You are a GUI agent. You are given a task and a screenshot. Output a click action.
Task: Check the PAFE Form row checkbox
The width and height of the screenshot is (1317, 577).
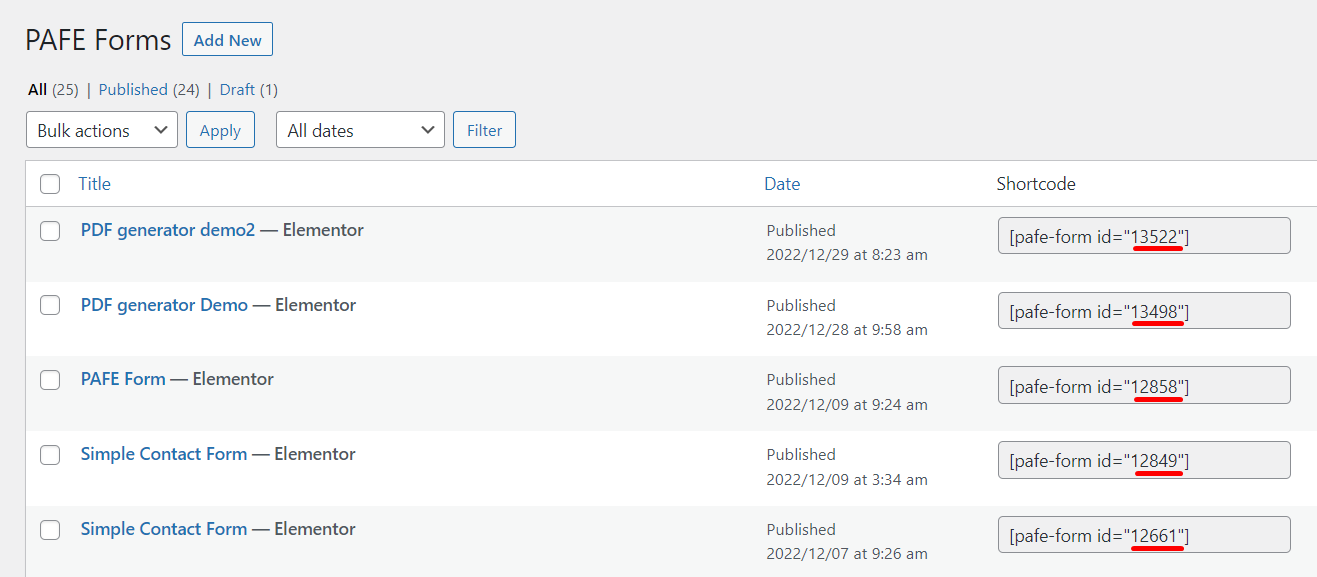[x=50, y=380]
